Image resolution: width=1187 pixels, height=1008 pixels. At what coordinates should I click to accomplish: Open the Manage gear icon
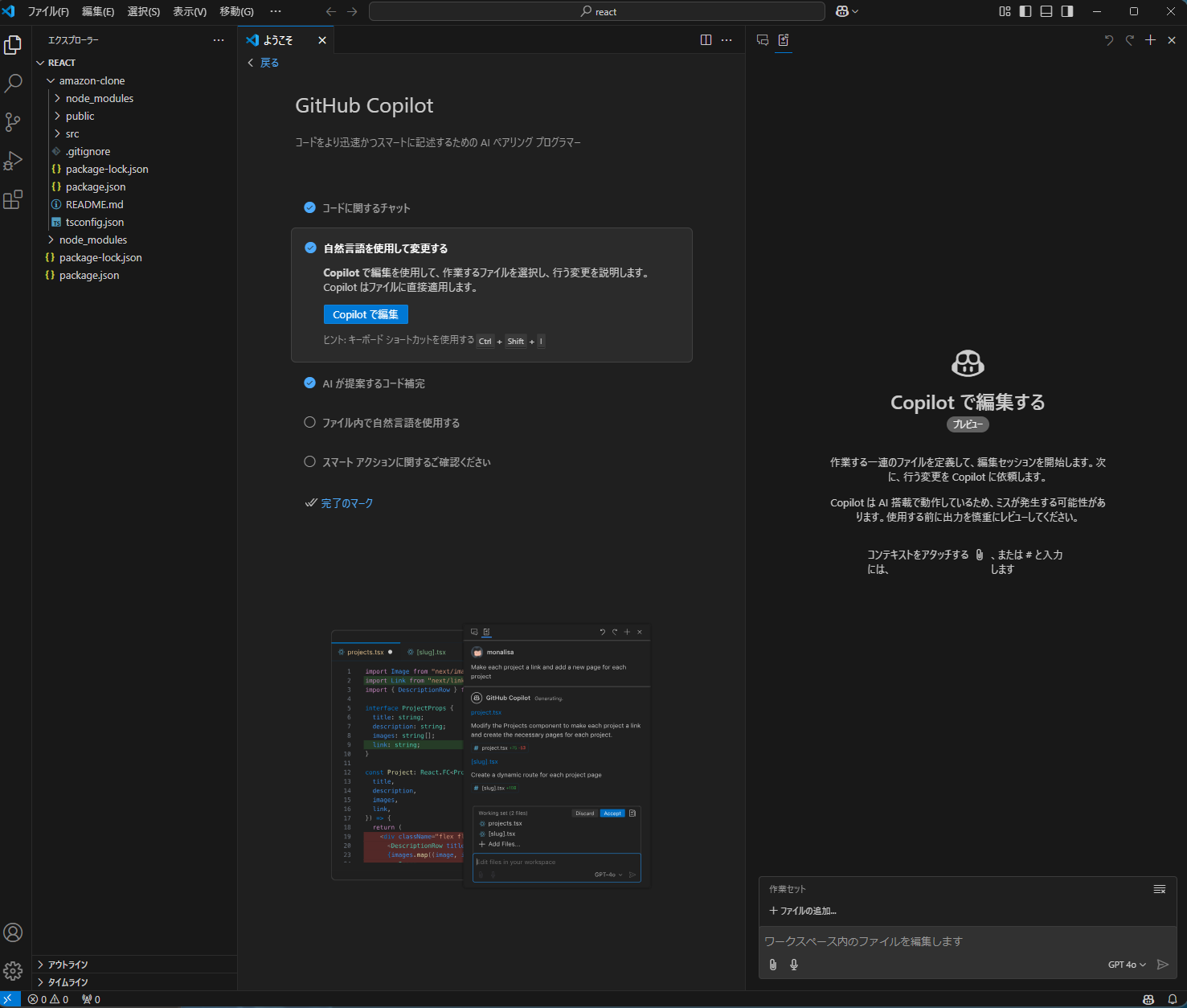13,971
